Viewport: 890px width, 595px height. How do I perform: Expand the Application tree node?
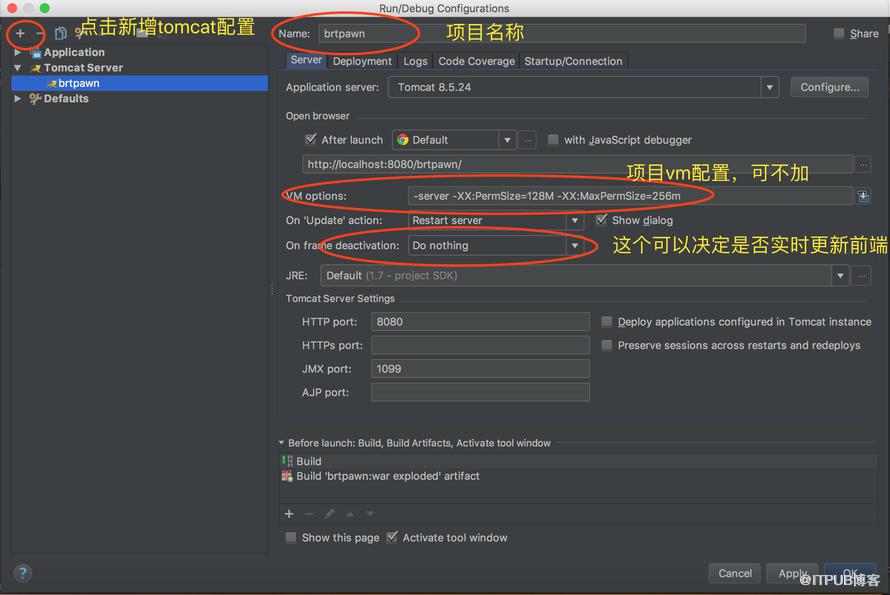(x=18, y=52)
